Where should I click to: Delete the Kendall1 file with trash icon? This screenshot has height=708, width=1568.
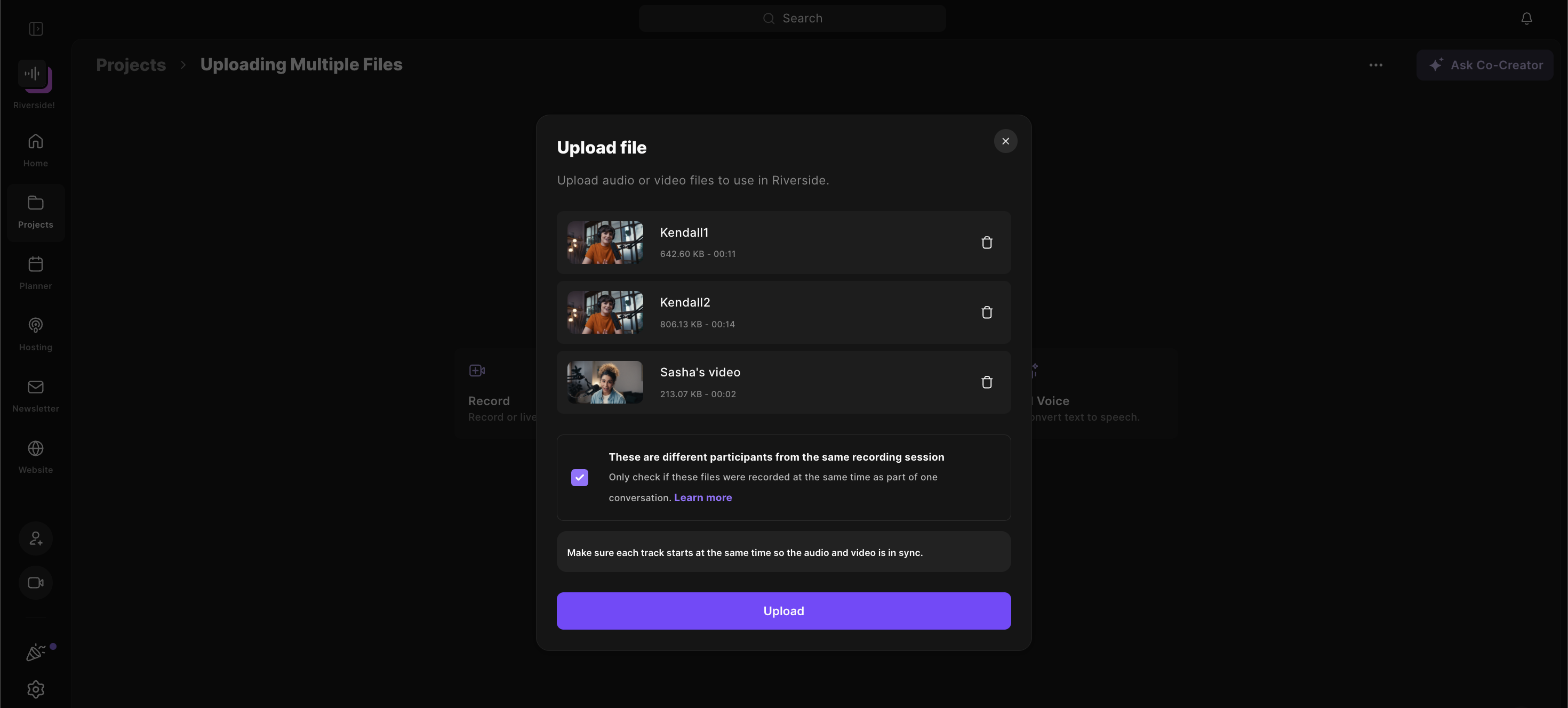[987, 242]
